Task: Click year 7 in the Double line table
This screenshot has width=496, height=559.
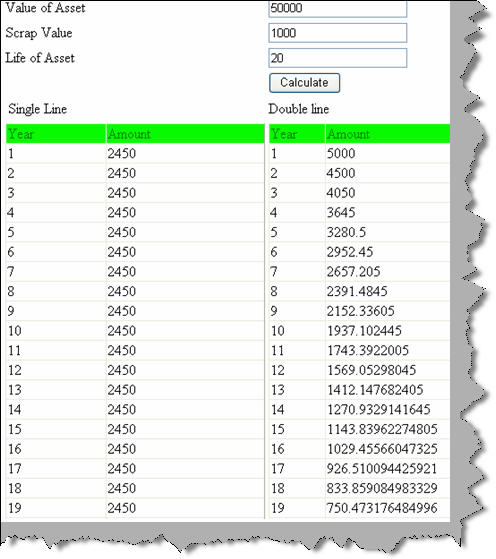Action: (x=297, y=272)
